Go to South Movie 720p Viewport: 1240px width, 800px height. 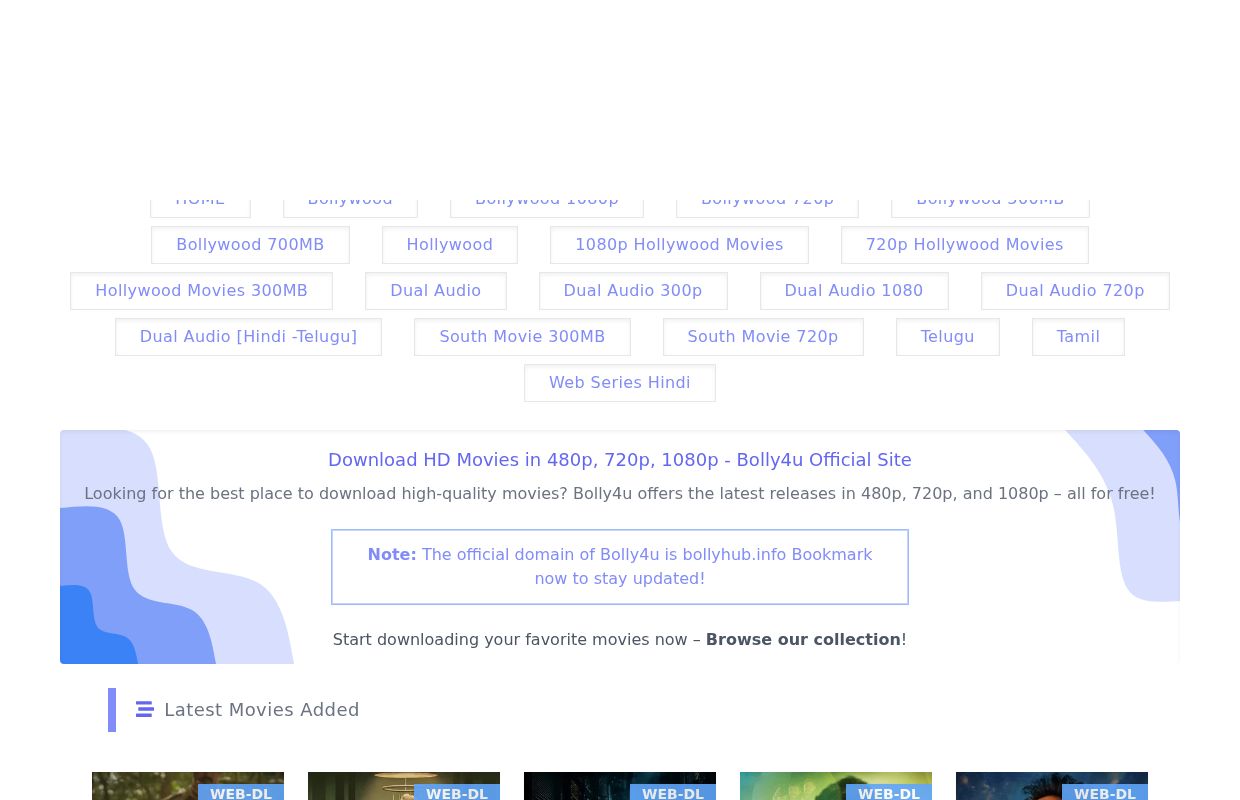pyautogui.click(x=763, y=337)
